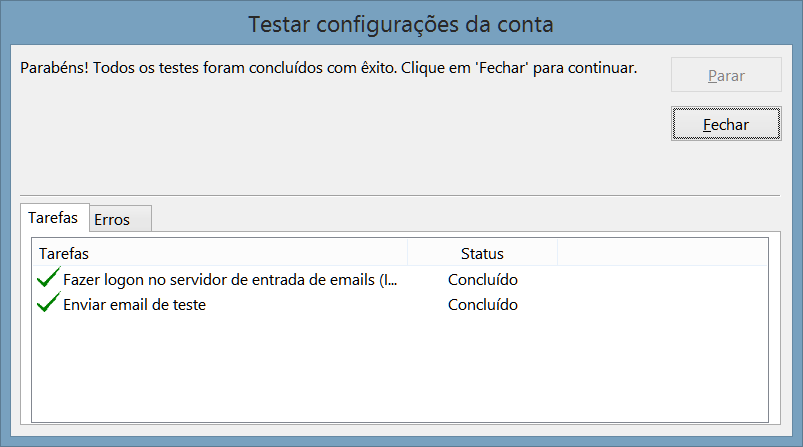Click divider between Tarefas and Status headers
Screen dimensions: 803x447
(408, 253)
